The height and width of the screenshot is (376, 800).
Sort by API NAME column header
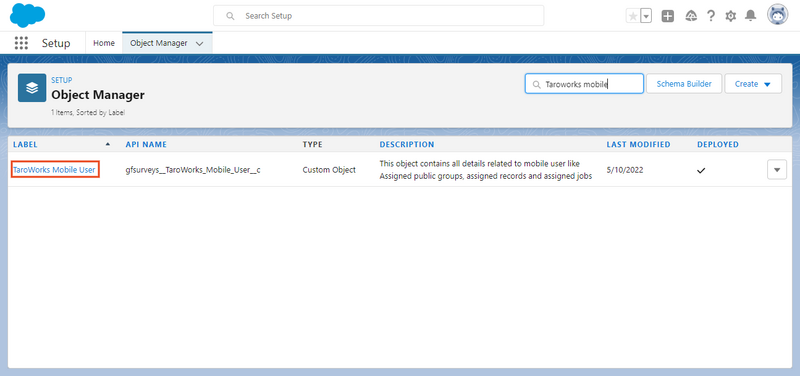click(146, 144)
